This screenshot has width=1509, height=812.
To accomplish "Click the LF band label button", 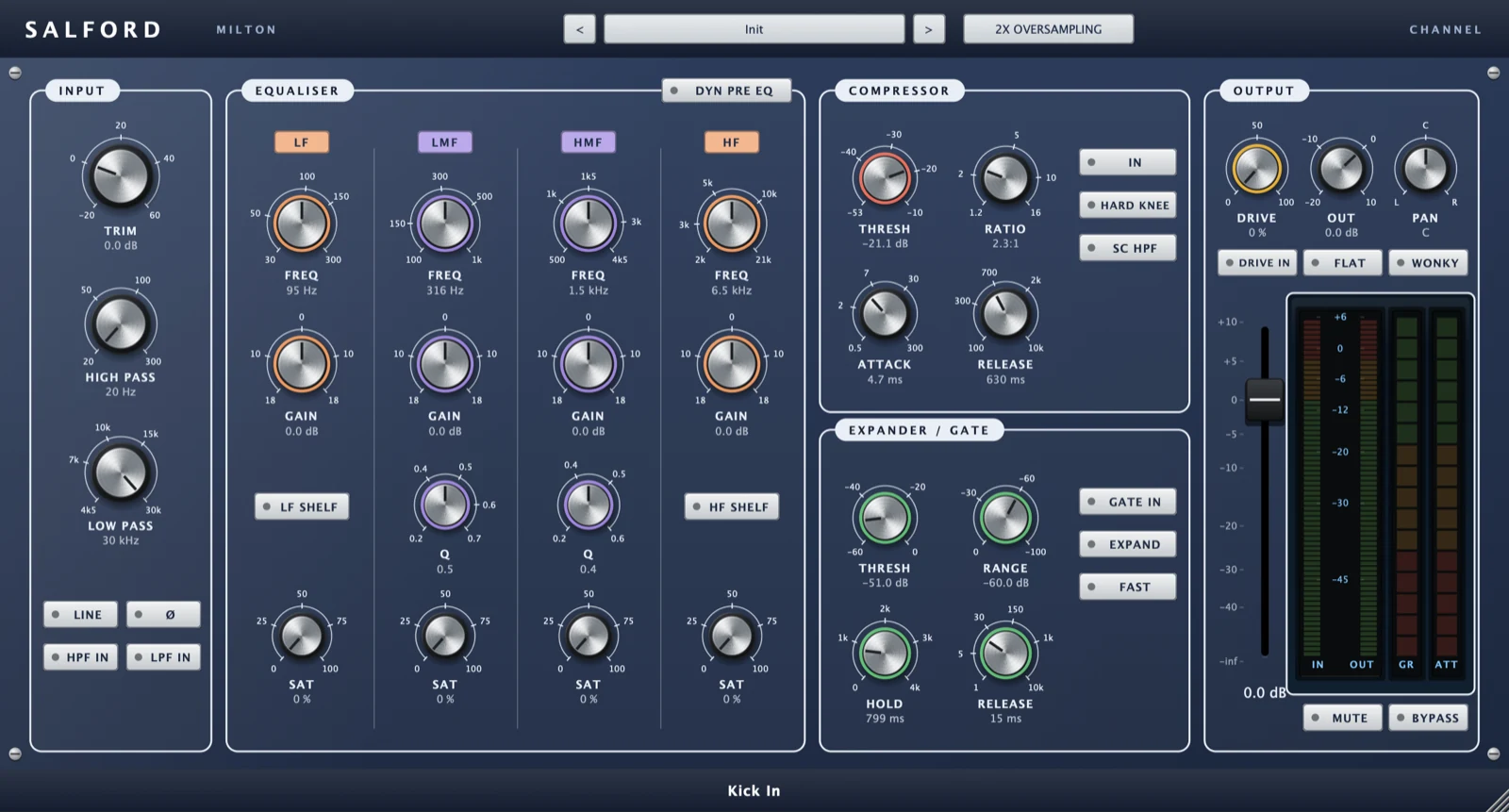I will coord(302,142).
